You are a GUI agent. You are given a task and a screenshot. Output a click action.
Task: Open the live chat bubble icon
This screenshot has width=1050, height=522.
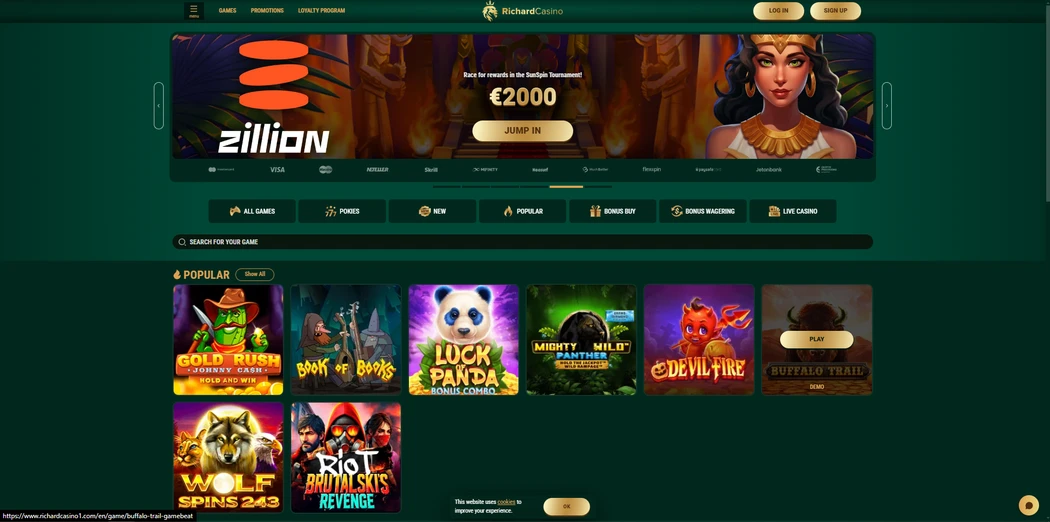[1028, 505]
